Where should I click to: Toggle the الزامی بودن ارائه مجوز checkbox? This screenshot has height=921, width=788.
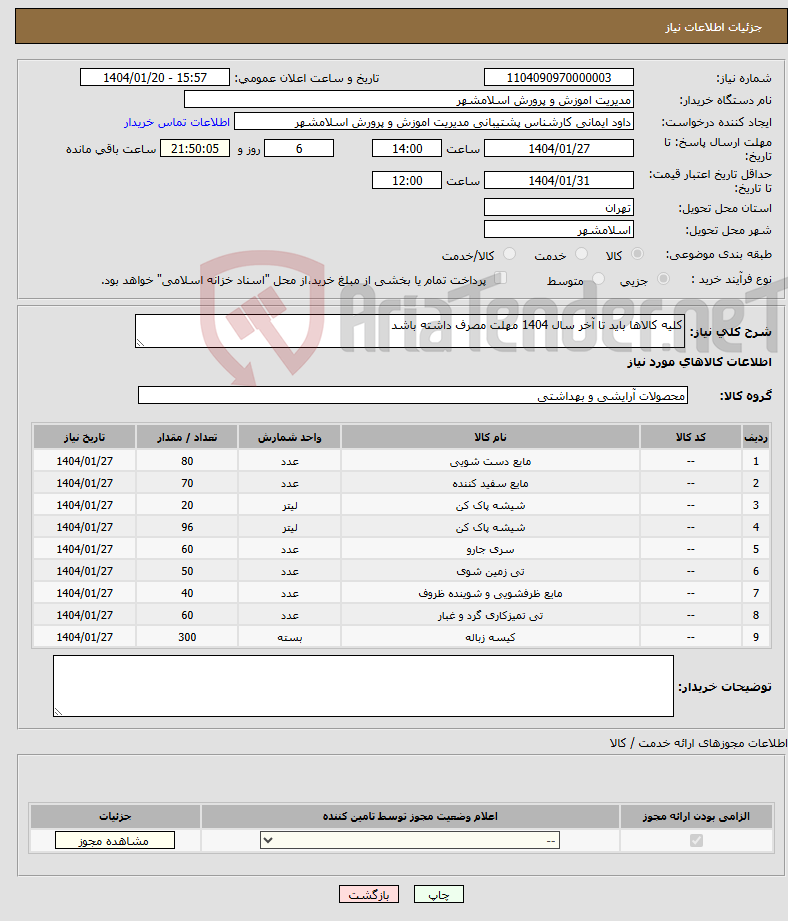point(696,841)
